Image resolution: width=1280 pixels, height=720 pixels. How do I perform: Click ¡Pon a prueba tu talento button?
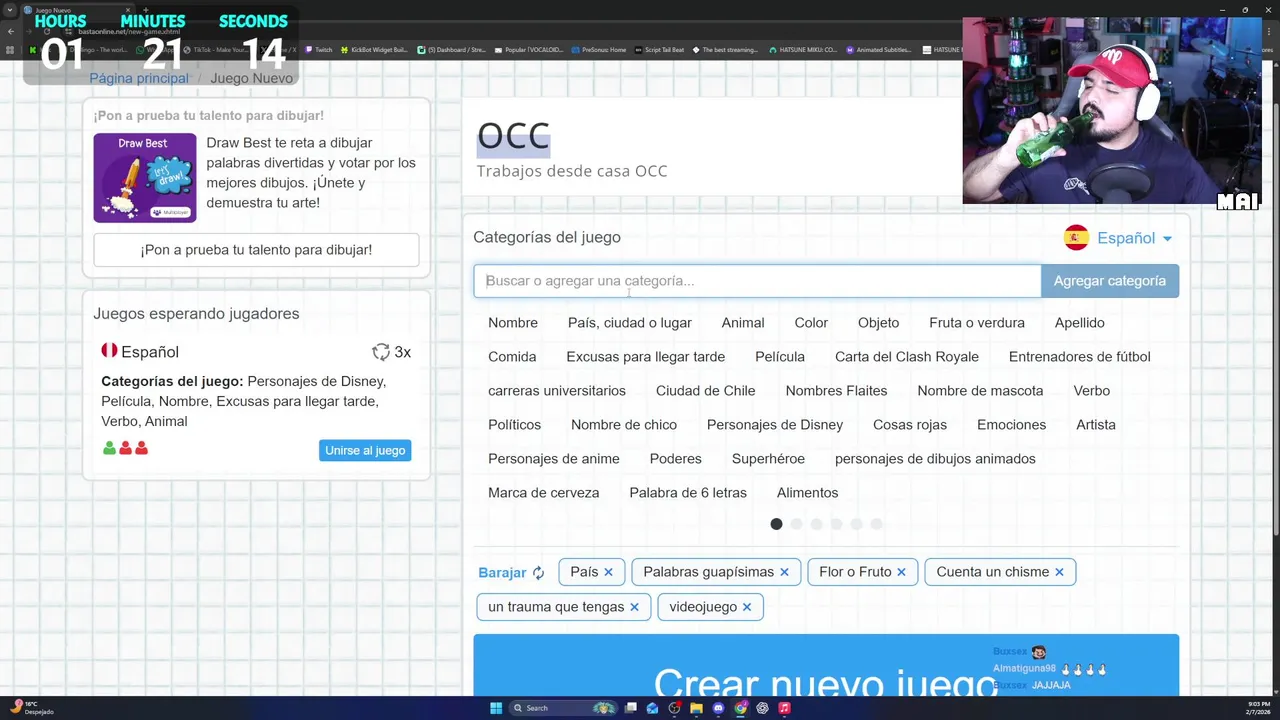click(256, 250)
